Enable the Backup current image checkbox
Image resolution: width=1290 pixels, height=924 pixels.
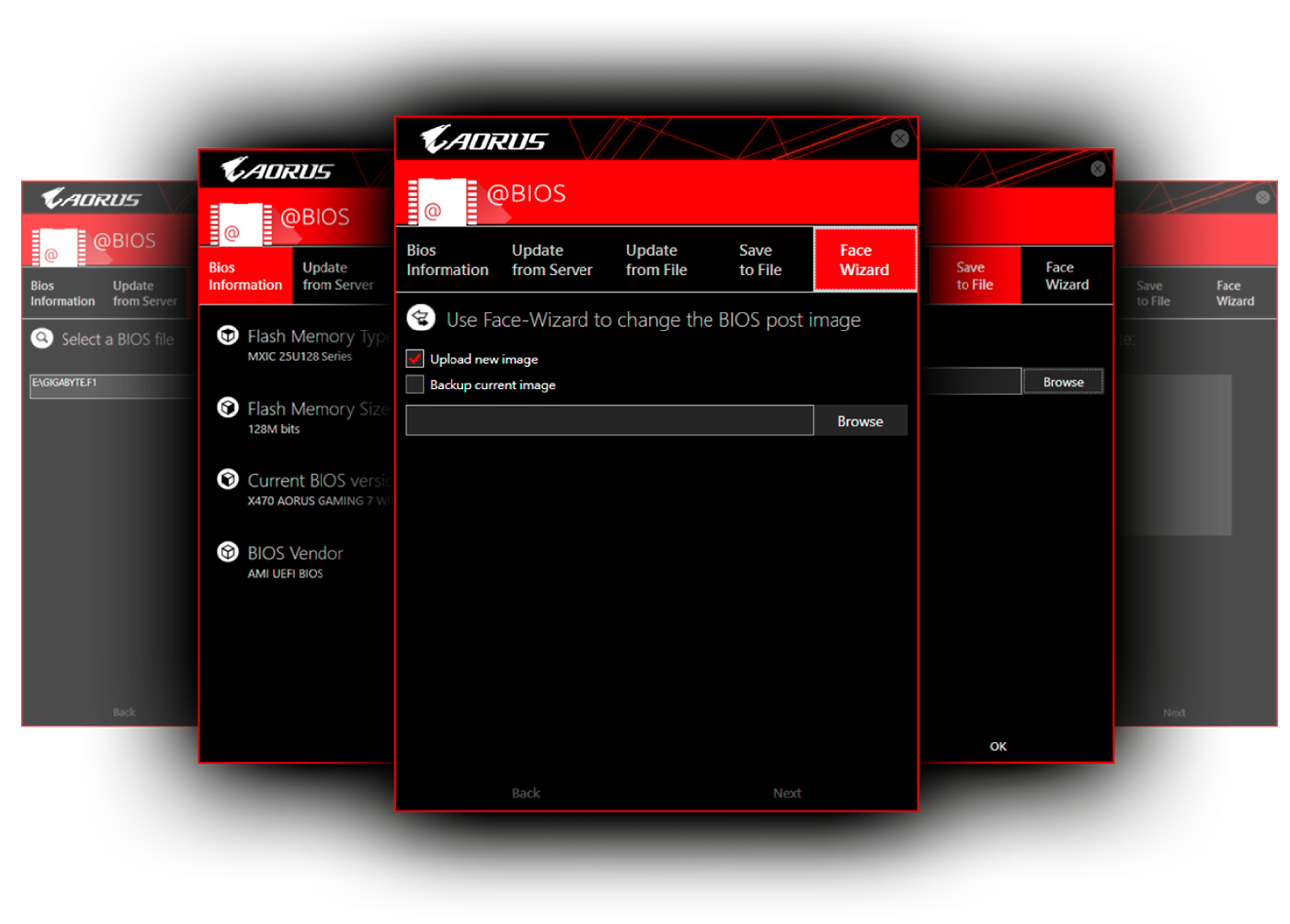point(415,384)
